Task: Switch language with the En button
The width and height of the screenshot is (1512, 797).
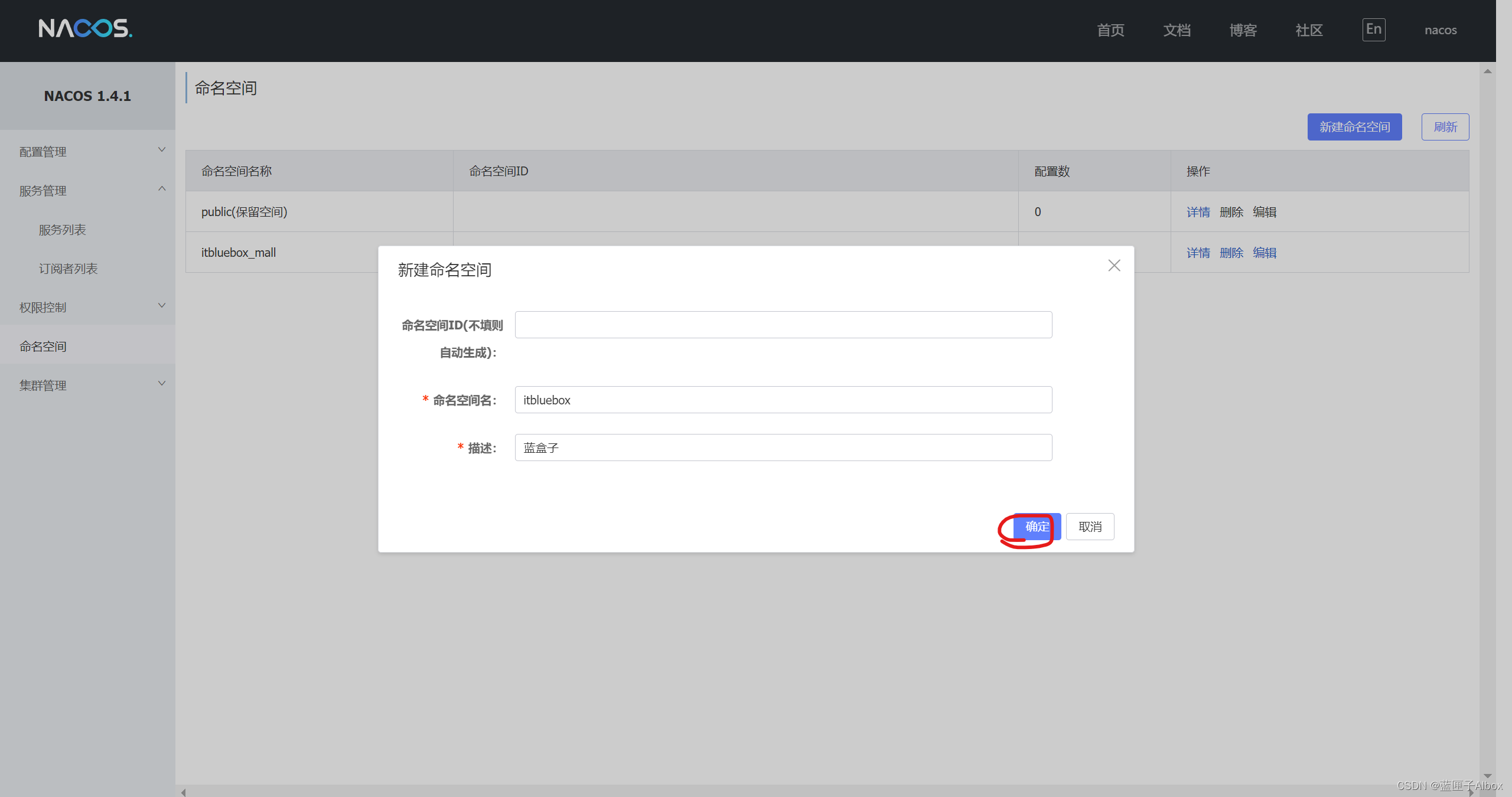Action: 1374,30
